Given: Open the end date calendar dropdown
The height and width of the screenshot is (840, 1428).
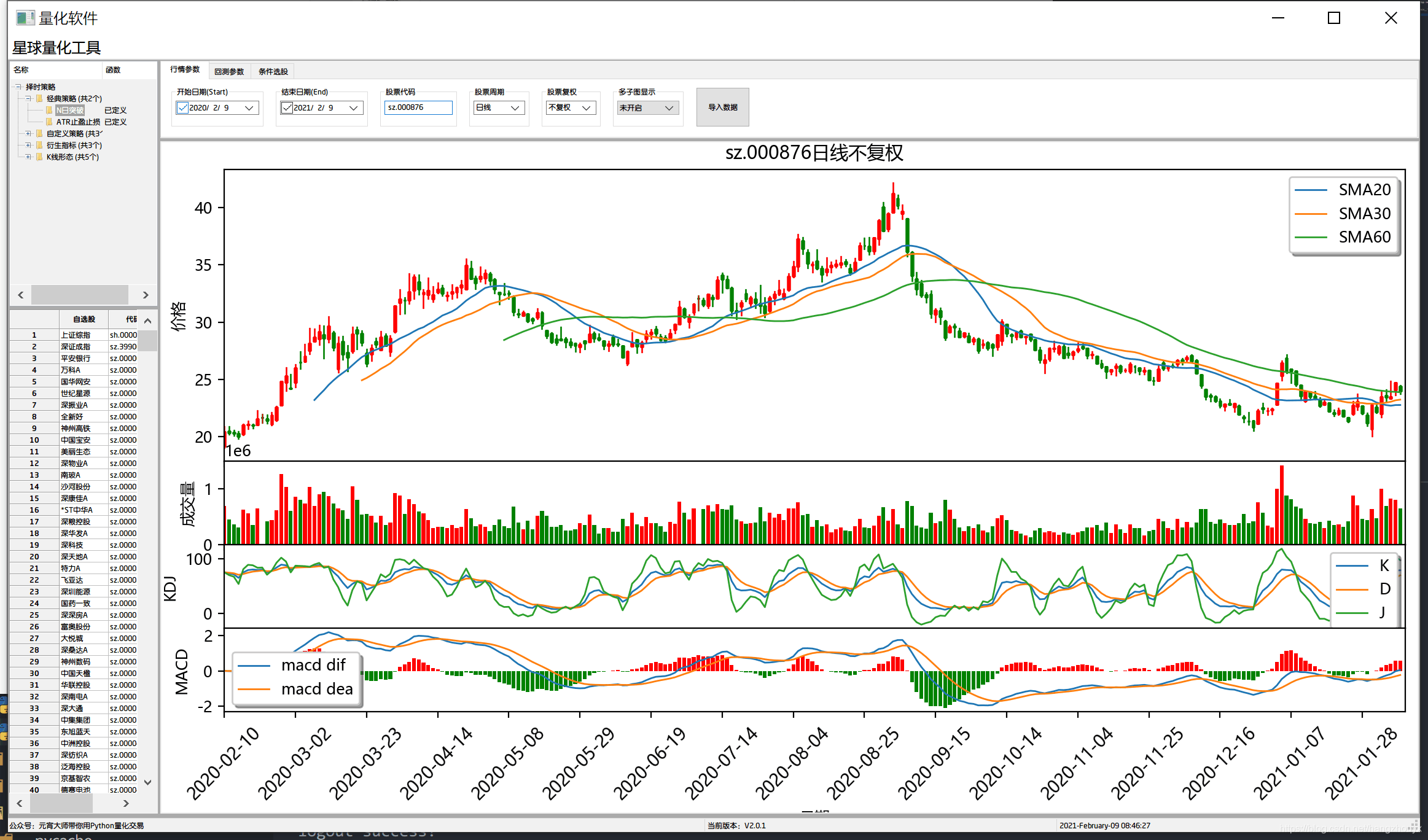Looking at the screenshot, I should click(x=354, y=108).
